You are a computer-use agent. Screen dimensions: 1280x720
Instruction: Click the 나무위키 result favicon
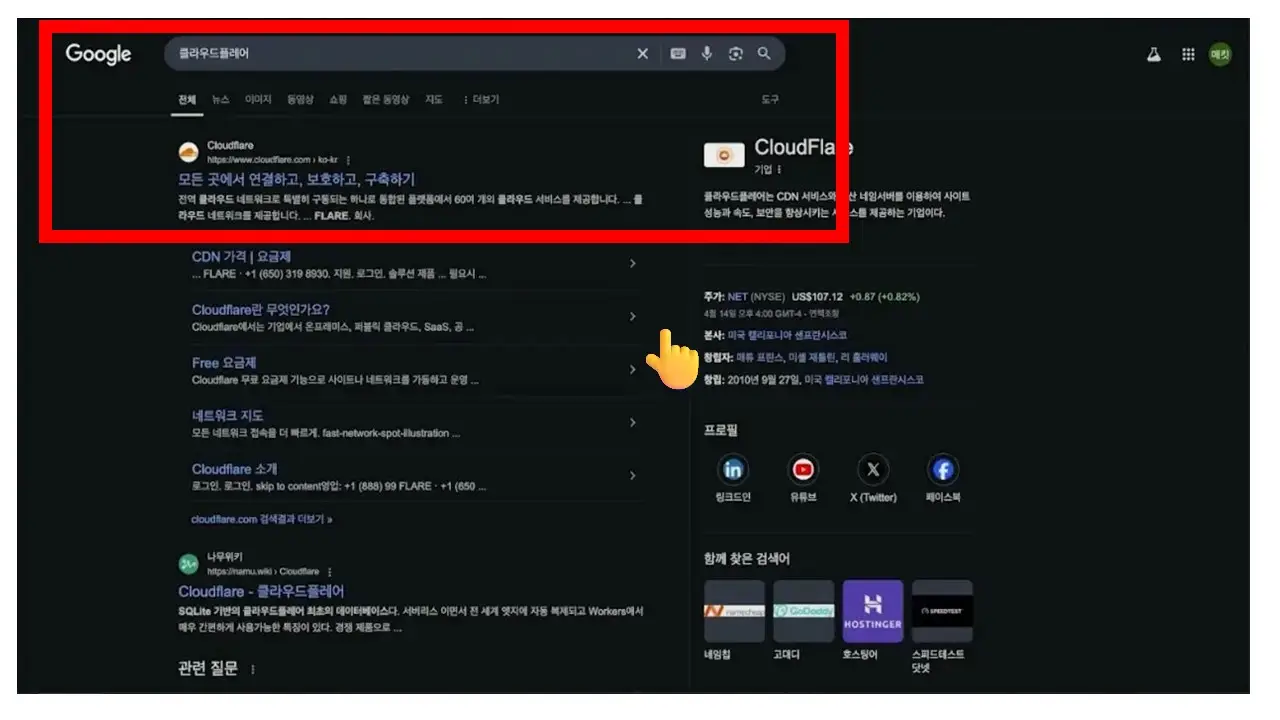coord(188,564)
